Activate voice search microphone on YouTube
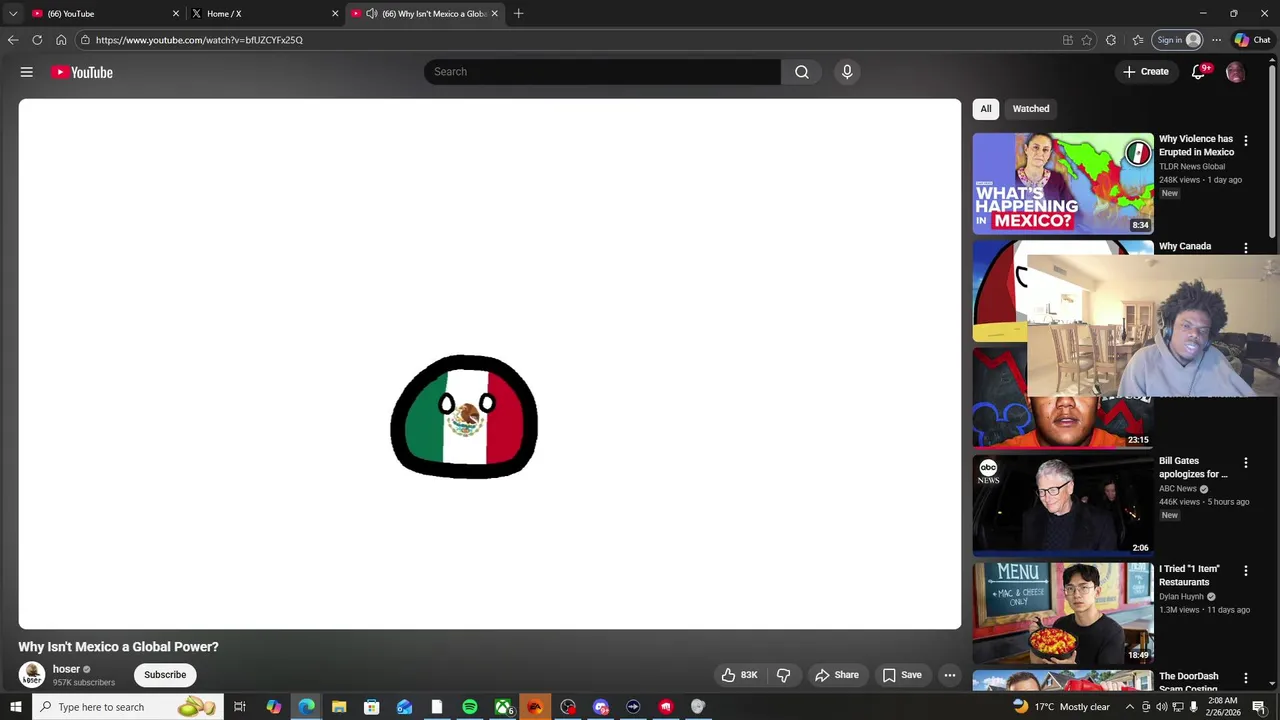The height and width of the screenshot is (720, 1280). [847, 72]
